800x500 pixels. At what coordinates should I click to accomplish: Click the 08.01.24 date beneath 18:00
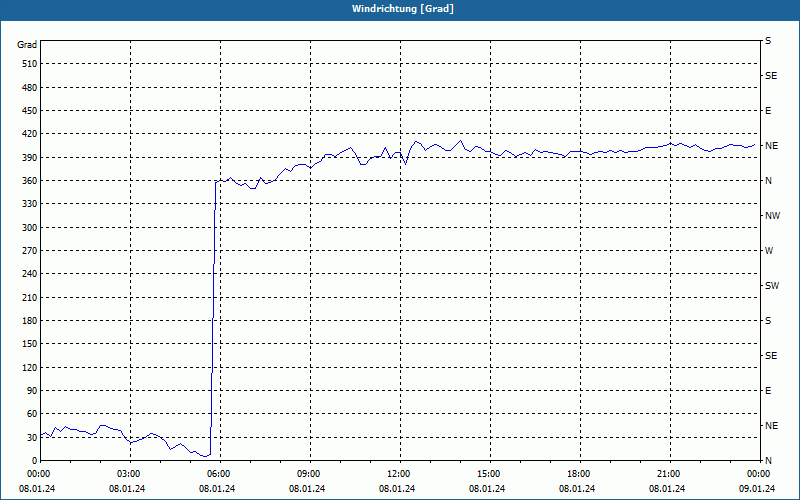coord(577,489)
